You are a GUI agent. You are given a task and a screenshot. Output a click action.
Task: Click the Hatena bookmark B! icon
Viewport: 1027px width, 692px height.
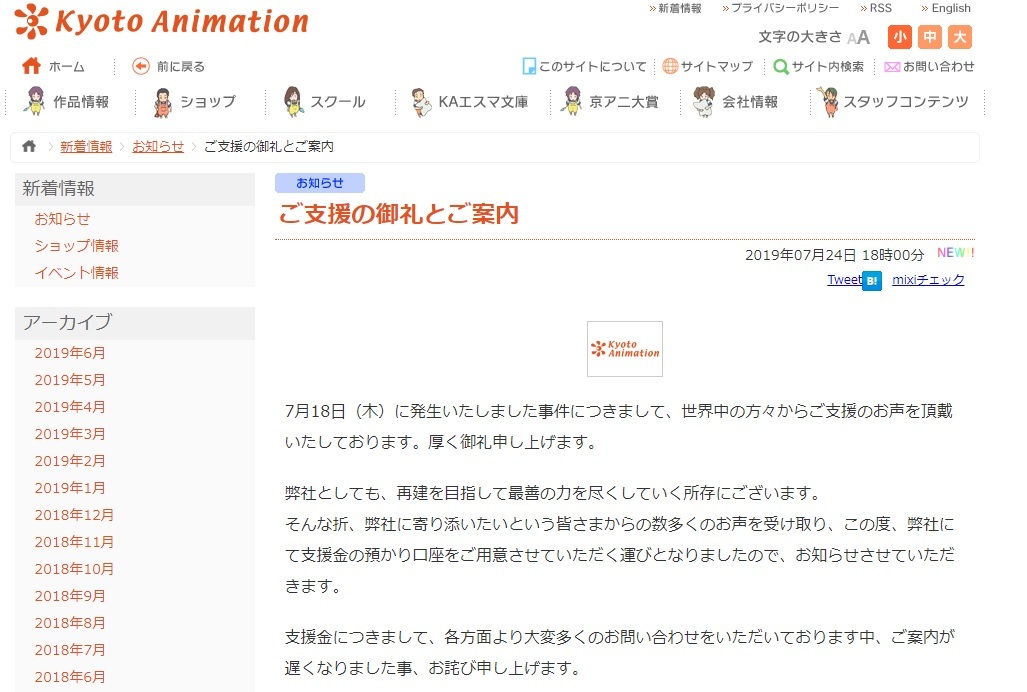click(x=871, y=281)
